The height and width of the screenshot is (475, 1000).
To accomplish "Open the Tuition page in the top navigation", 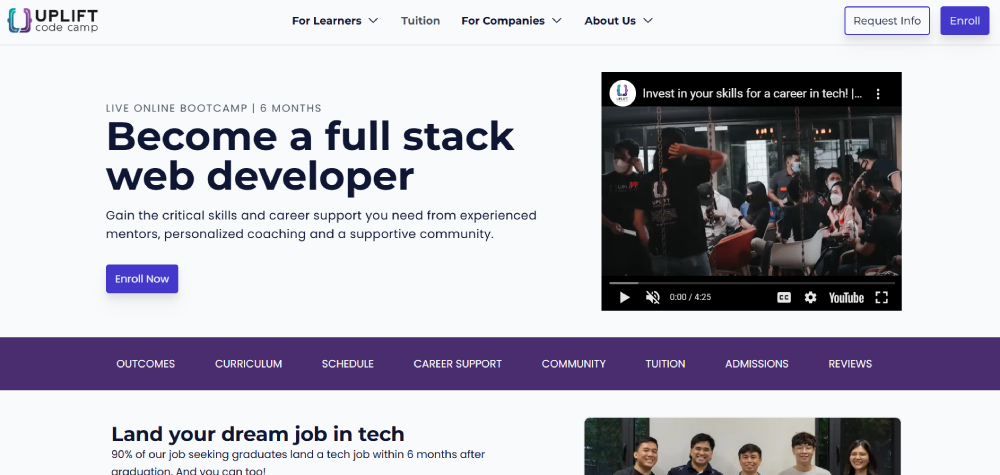I will (420, 21).
